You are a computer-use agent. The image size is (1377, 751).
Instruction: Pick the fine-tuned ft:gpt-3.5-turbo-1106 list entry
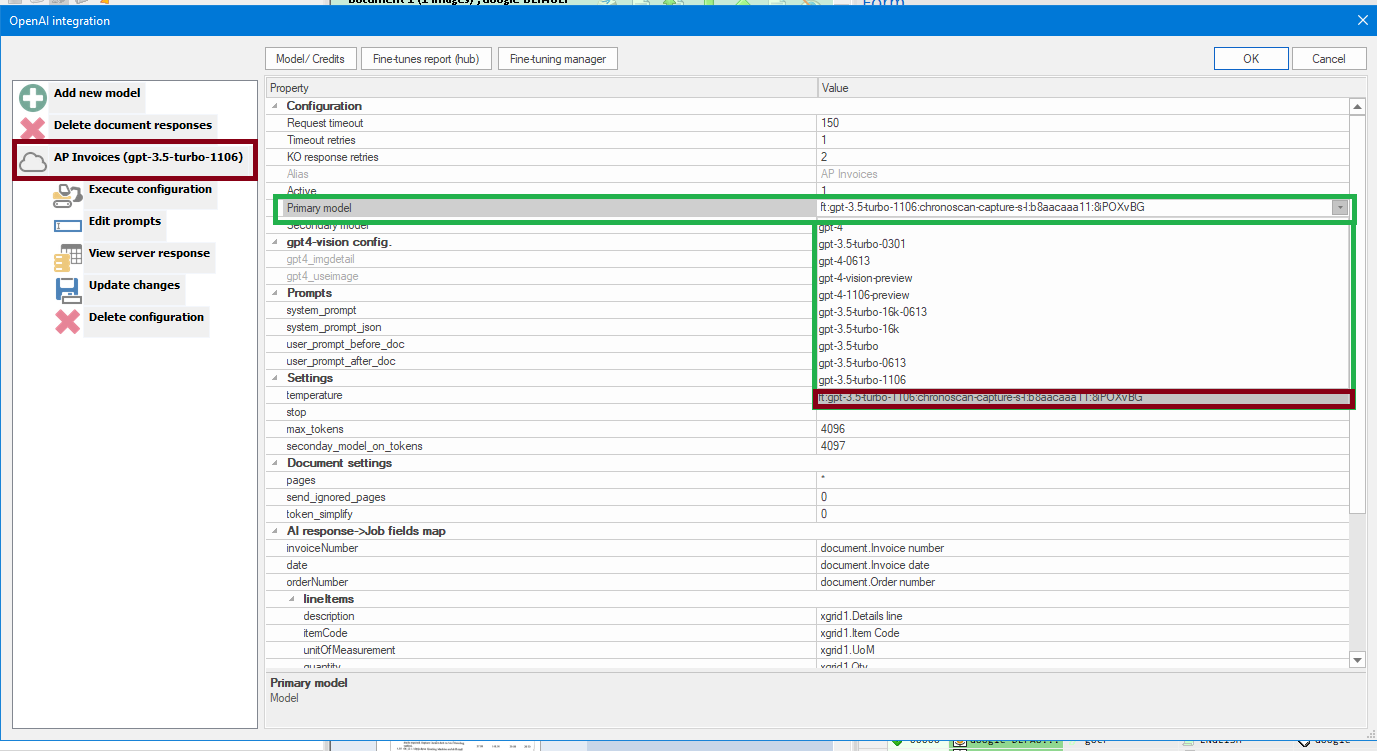980,398
